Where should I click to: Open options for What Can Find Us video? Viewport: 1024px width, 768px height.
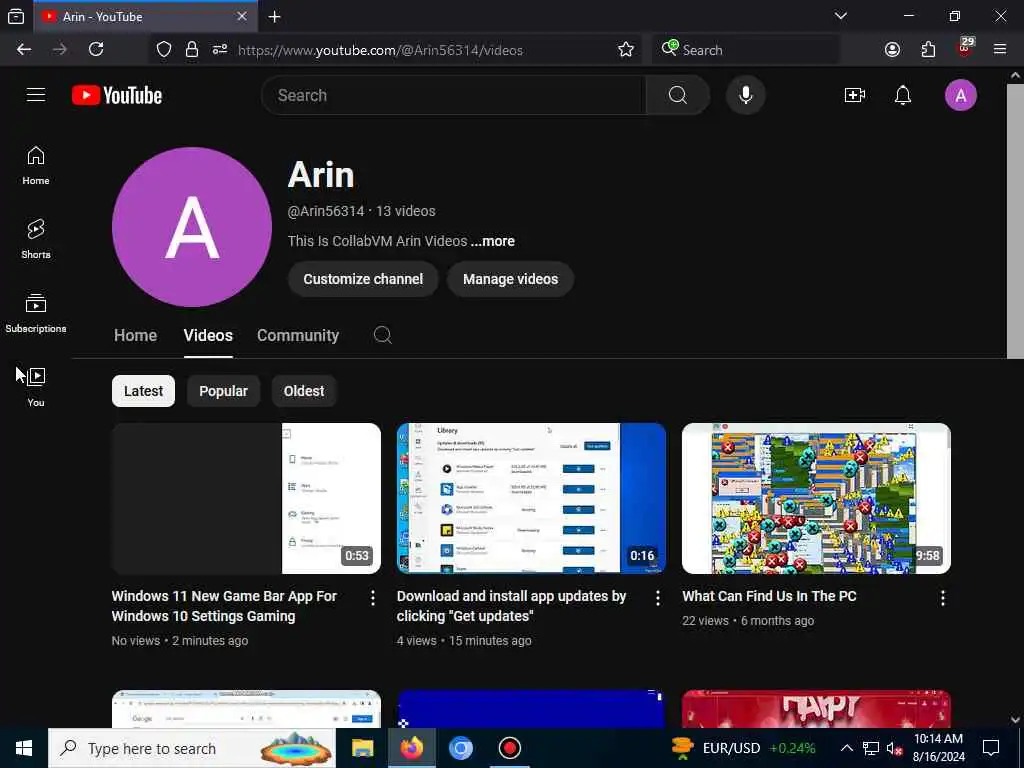tap(942, 598)
